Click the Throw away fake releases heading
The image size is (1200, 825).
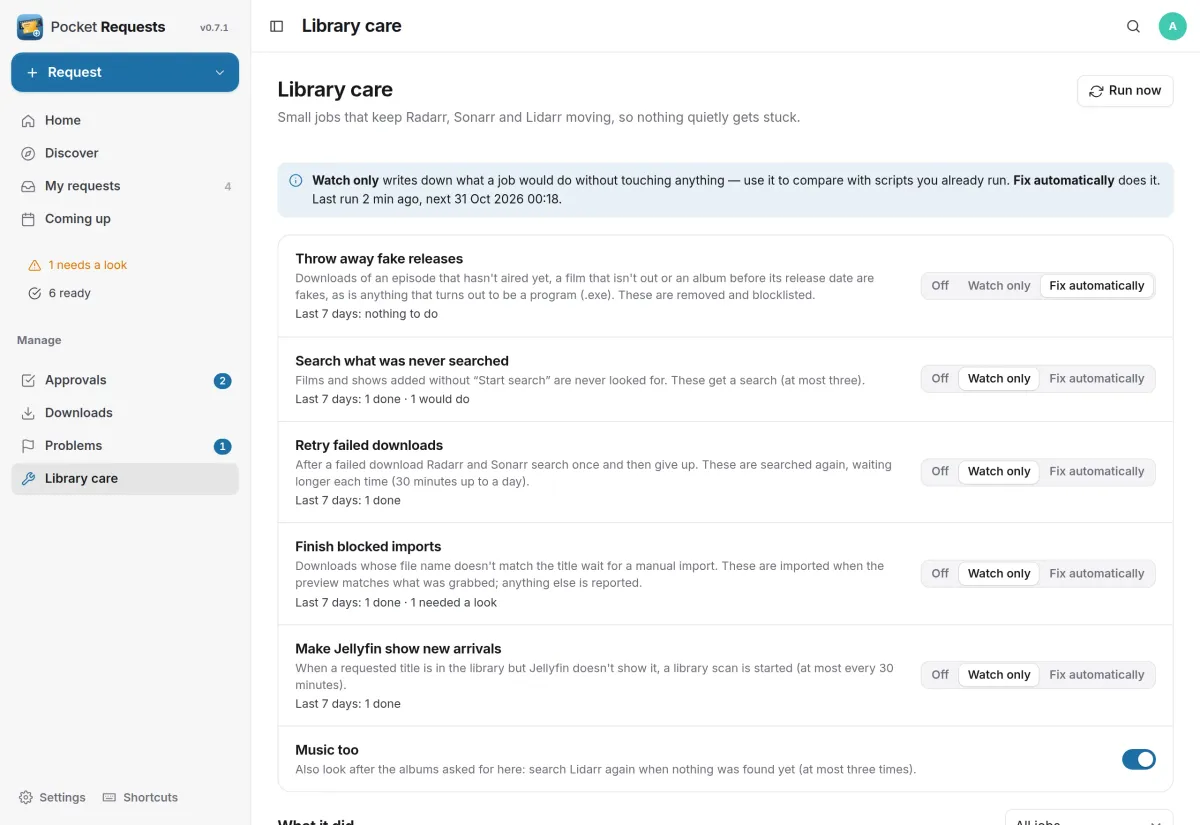tap(379, 259)
